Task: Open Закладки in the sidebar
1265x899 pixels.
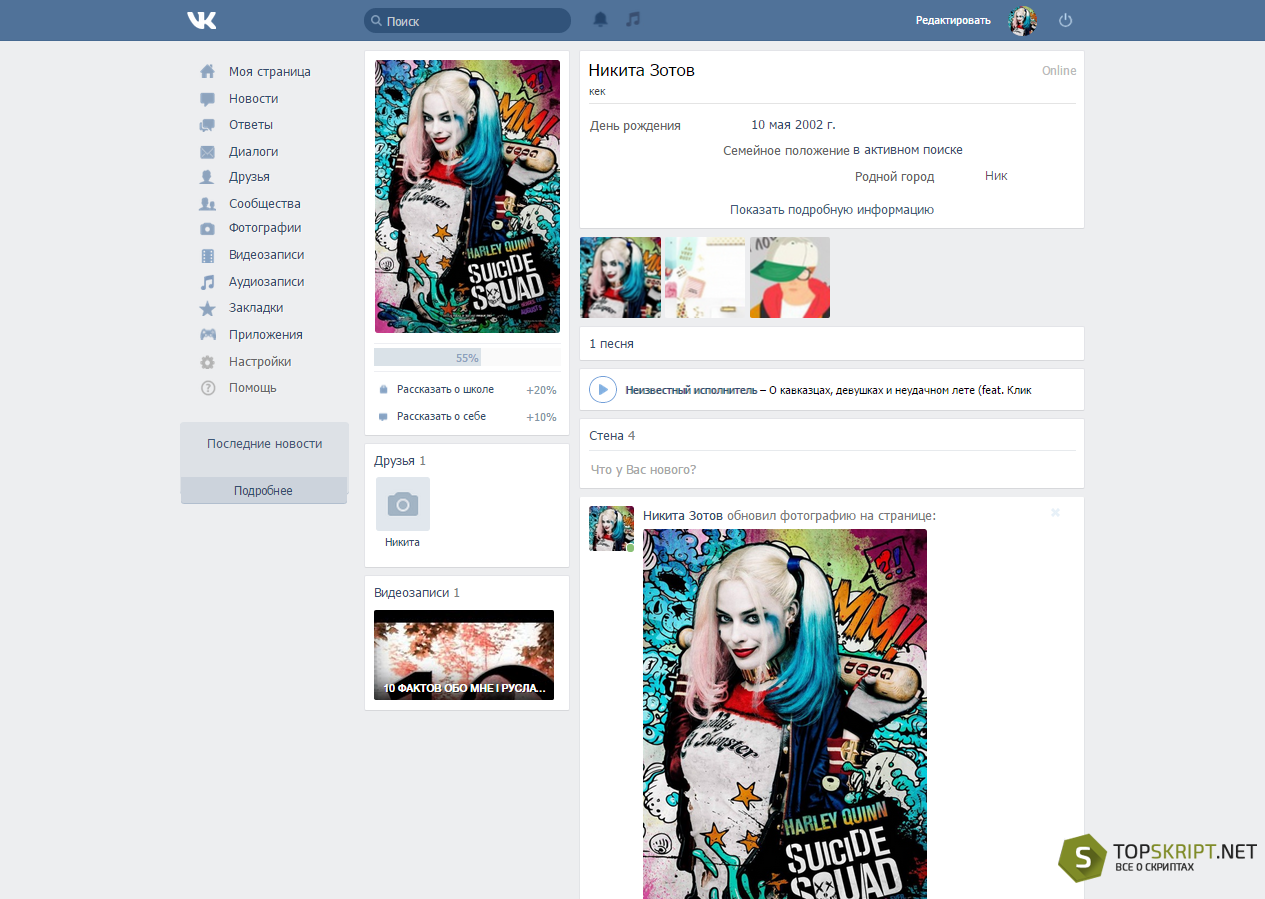Action: pyautogui.click(x=256, y=308)
